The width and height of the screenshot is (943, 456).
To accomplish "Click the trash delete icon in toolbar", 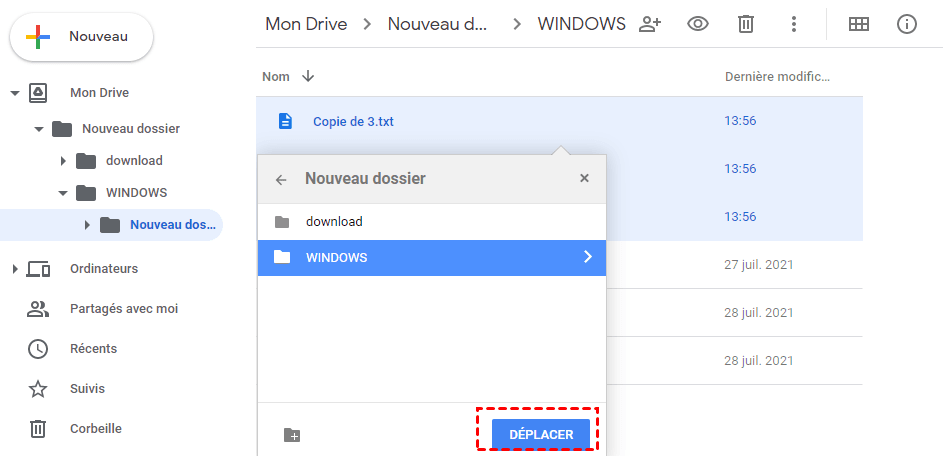I will point(745,24).
